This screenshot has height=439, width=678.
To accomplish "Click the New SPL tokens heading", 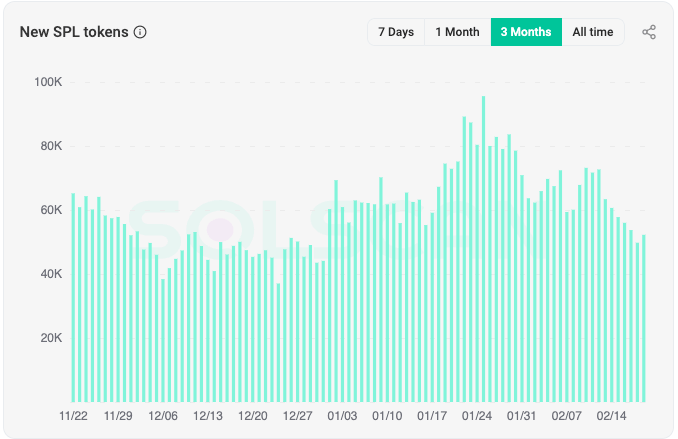I will 74,32.
